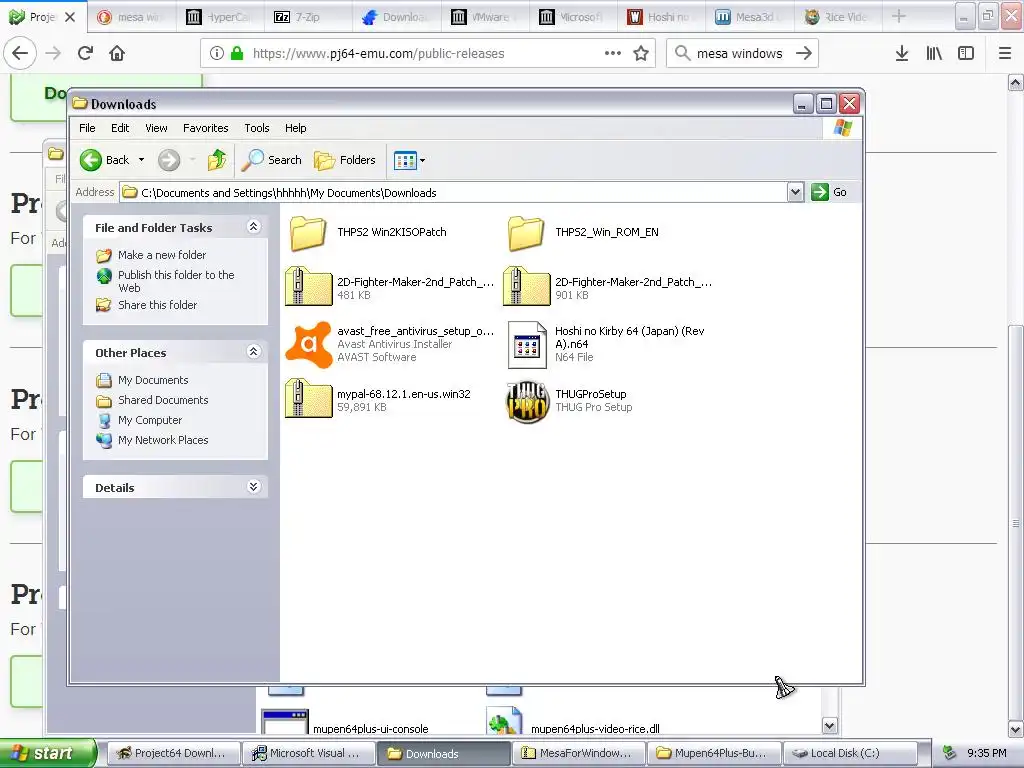Image resolution: width=1024 pixels, height=768 pixels.
Task: Click the green Back arrow in Downloads
Action: (91, 160)
